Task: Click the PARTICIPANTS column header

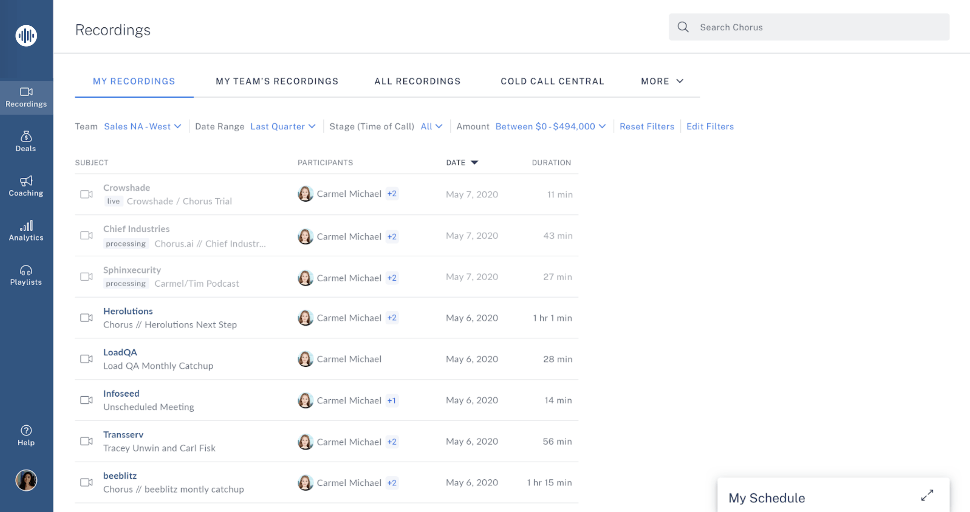Action: click(x=325, y=163)
